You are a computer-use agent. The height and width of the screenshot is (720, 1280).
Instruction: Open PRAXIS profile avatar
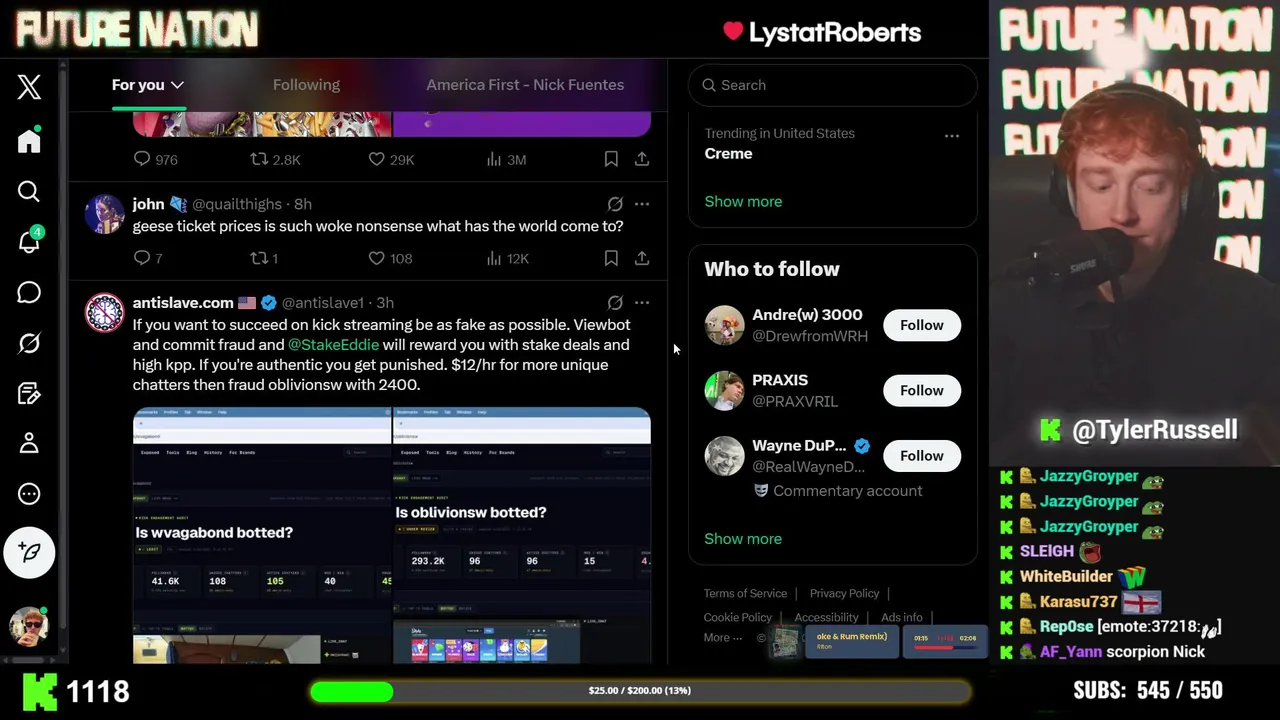coord(724,390)
